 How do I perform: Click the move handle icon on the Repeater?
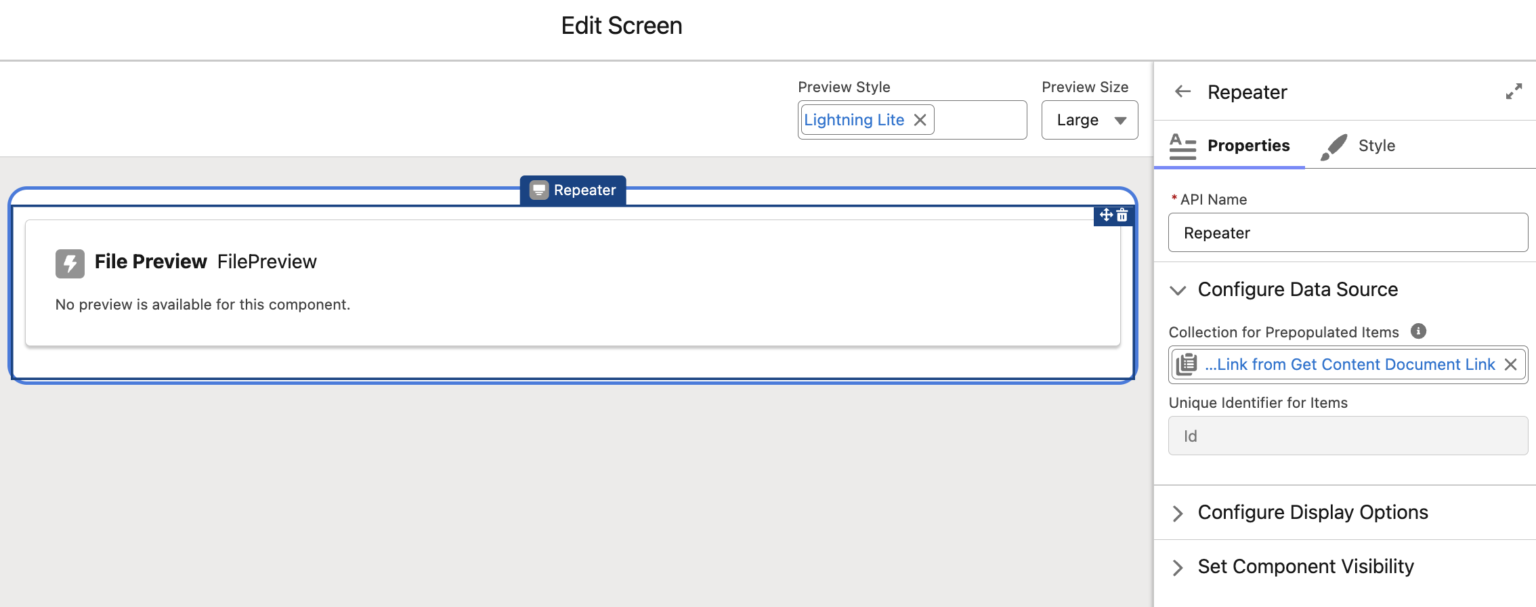(x=1105, y=214)
